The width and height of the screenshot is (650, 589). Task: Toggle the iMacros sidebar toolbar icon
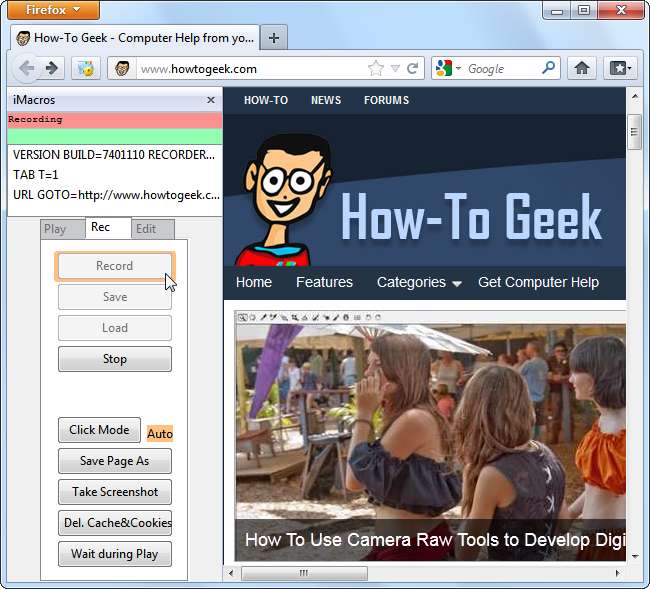coord(86,68)
